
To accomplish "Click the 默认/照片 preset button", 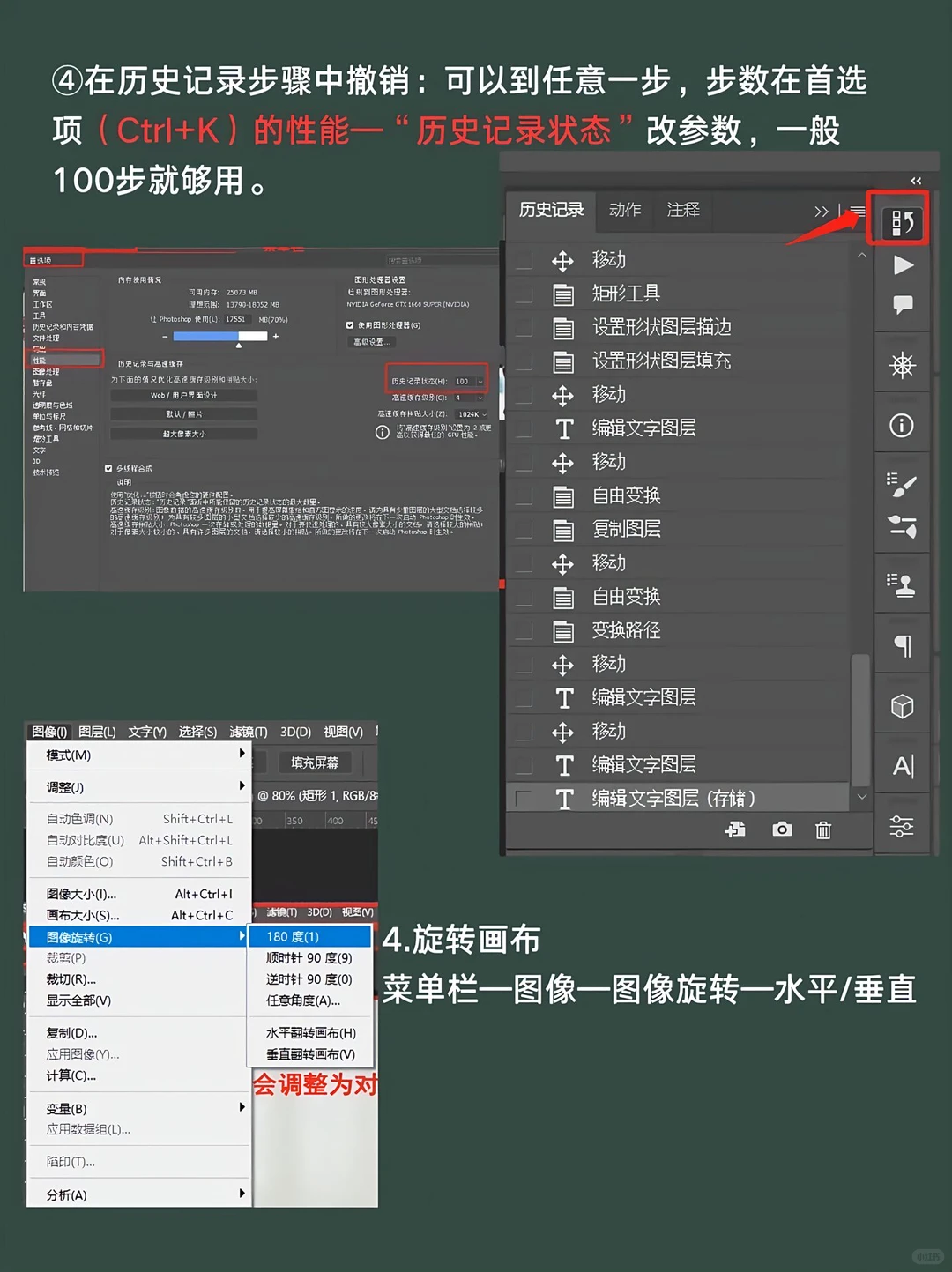I will [184, 413].
